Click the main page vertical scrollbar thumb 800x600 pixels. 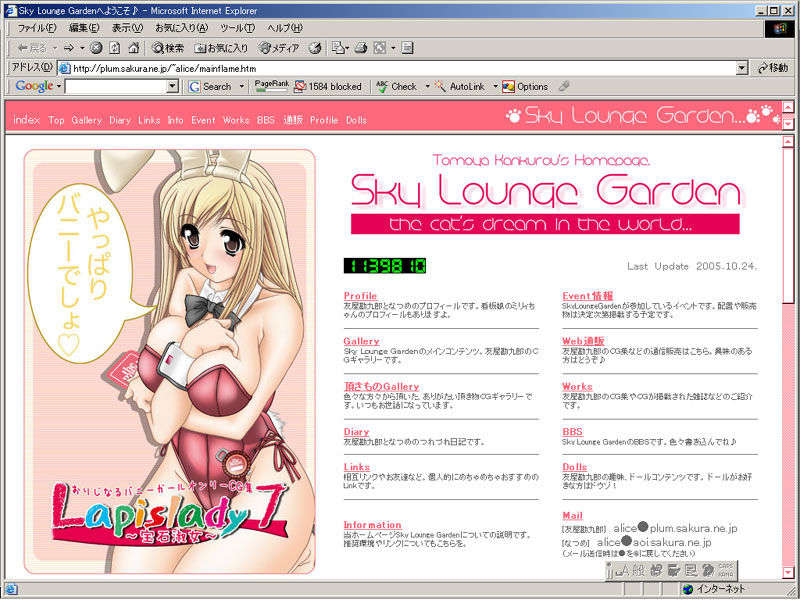[x=788, y=226]
